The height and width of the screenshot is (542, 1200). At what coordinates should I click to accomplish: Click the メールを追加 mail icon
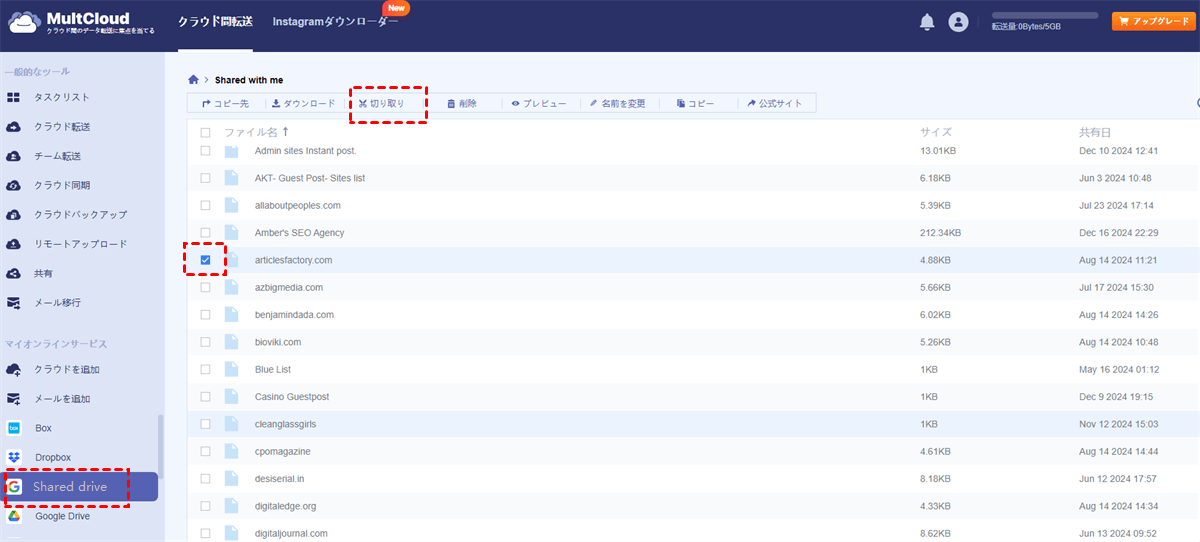click(x=14, y=399)
